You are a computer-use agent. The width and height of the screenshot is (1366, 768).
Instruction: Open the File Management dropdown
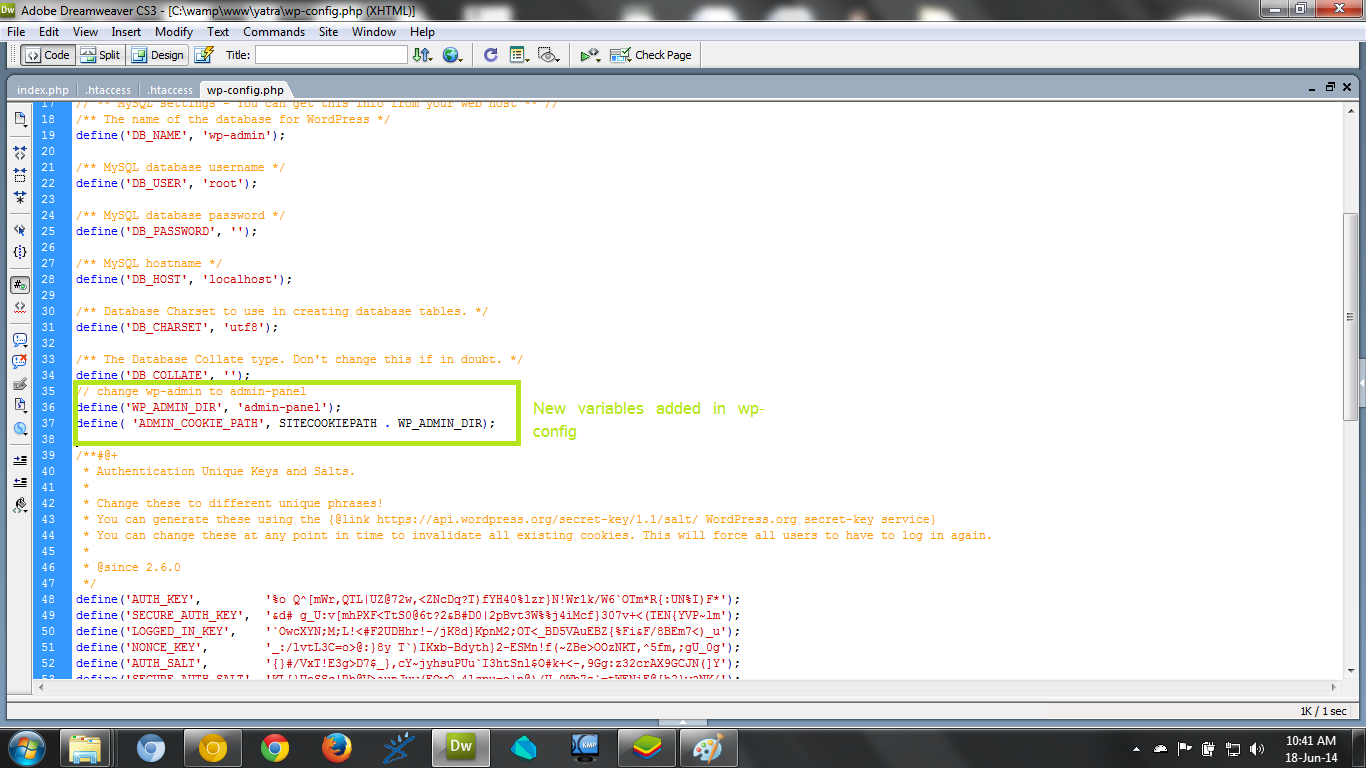tap(423, 55)
